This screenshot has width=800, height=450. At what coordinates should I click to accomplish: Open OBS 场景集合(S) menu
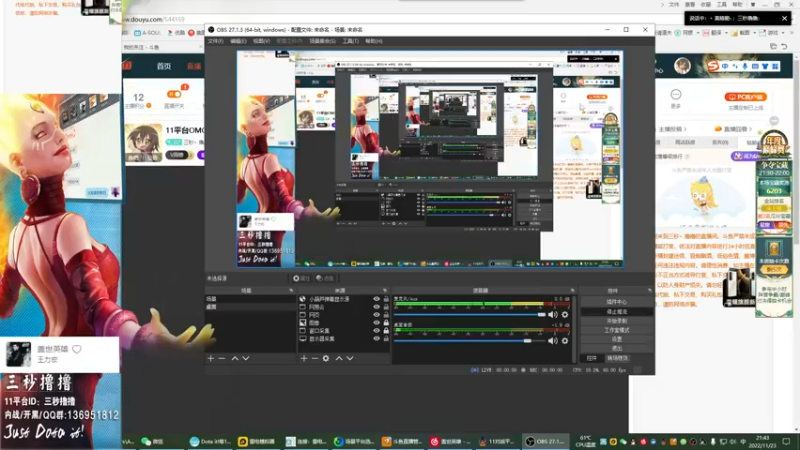point(322,41)
